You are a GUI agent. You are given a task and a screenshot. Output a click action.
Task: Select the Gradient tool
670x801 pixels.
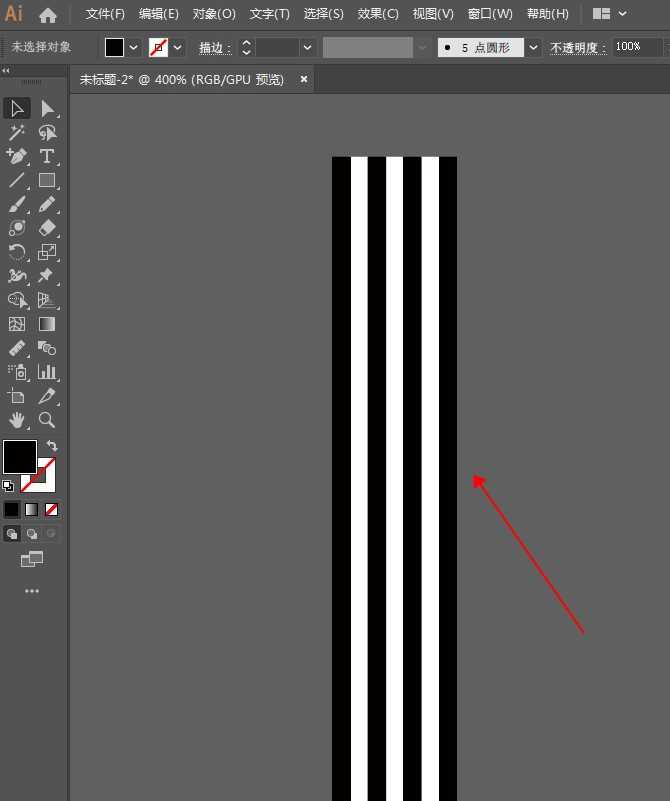[47, 324]
